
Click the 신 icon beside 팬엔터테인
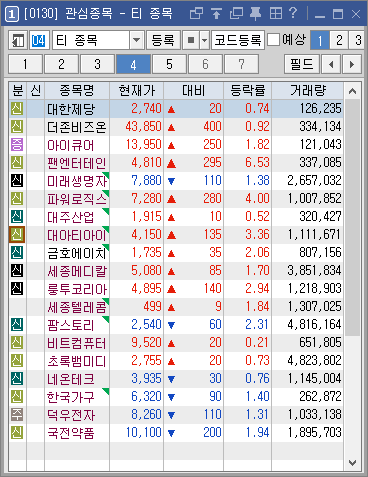pyautogui.click(x=17, y=163)
